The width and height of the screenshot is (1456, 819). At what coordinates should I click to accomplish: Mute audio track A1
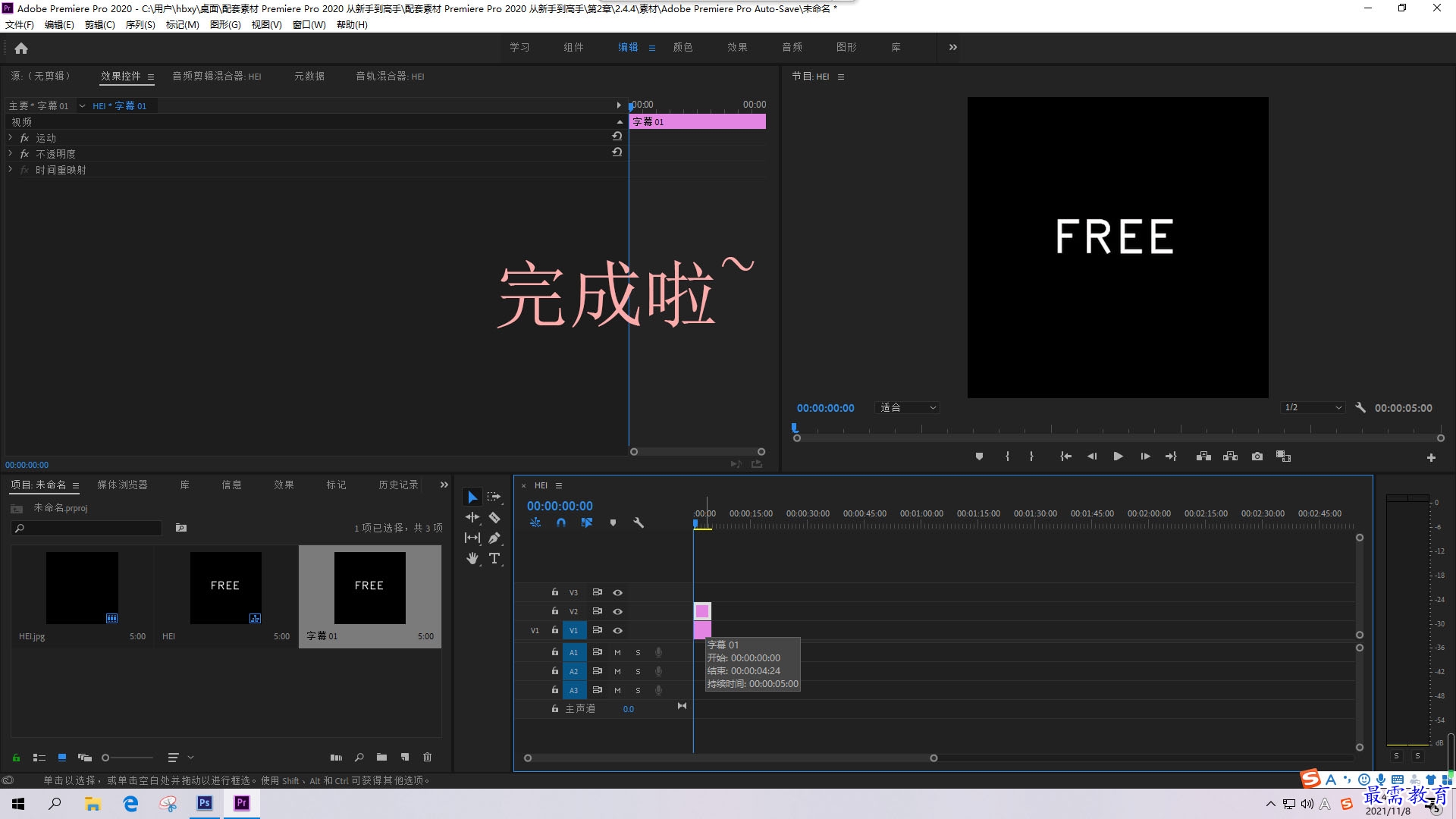pyautogui.click(x=617, y=652)
